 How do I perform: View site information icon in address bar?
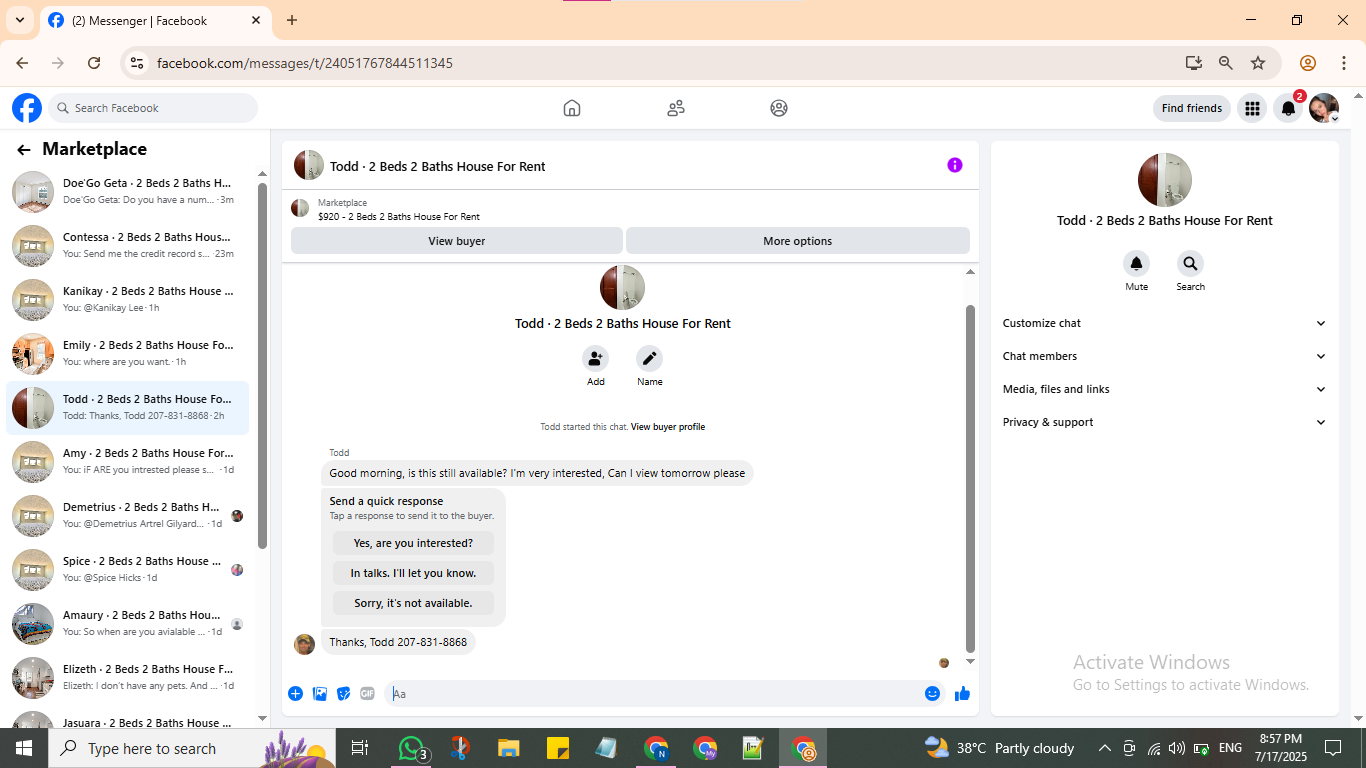point(137,63)
